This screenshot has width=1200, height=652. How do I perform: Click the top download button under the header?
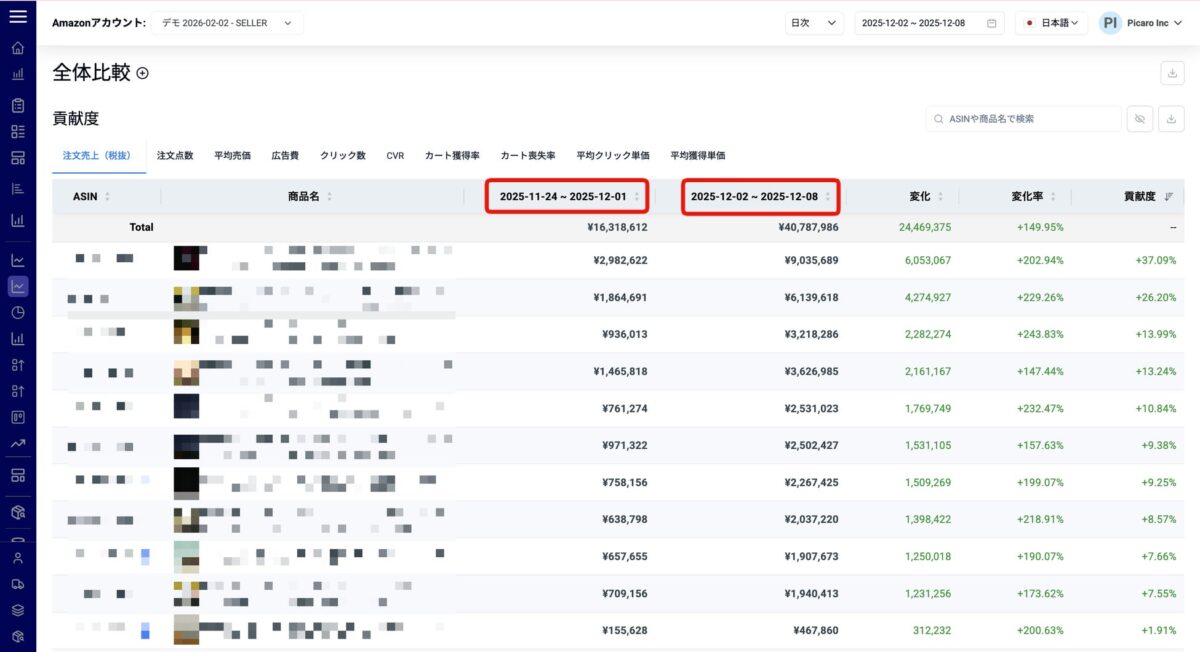[x=1171, y=73]
